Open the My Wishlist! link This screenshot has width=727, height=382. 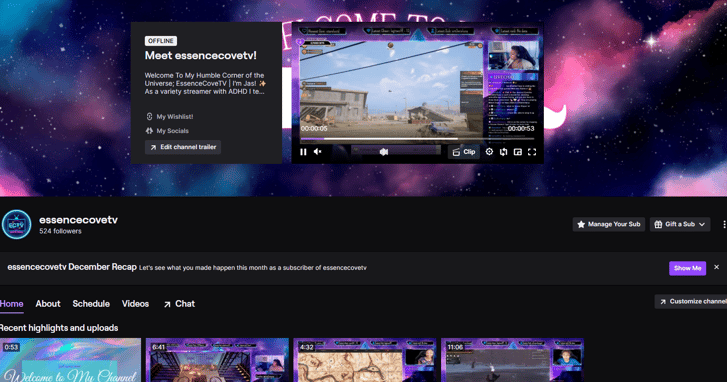pyautogui.click(x=170, y=117)
